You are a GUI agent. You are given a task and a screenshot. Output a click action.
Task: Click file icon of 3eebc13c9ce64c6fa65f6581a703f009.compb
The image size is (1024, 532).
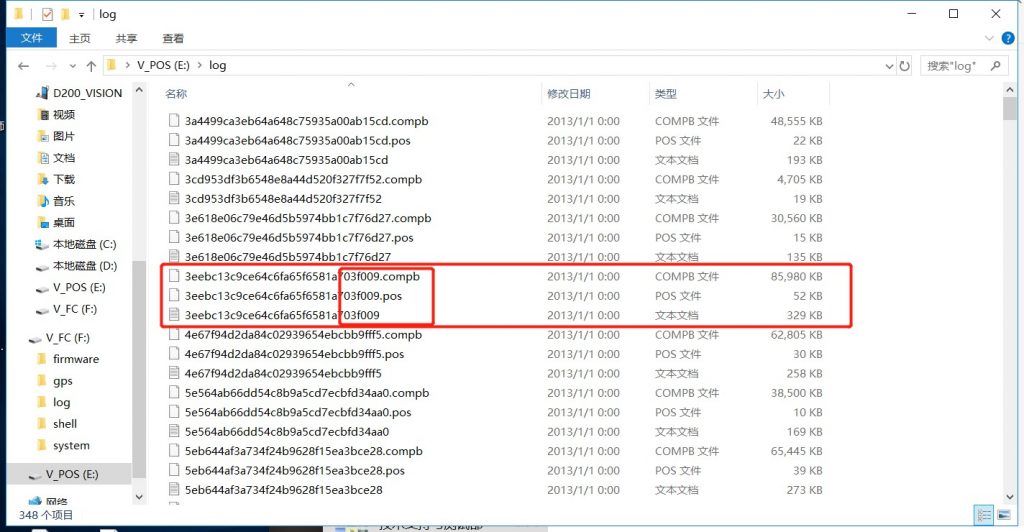coord(174,276)
